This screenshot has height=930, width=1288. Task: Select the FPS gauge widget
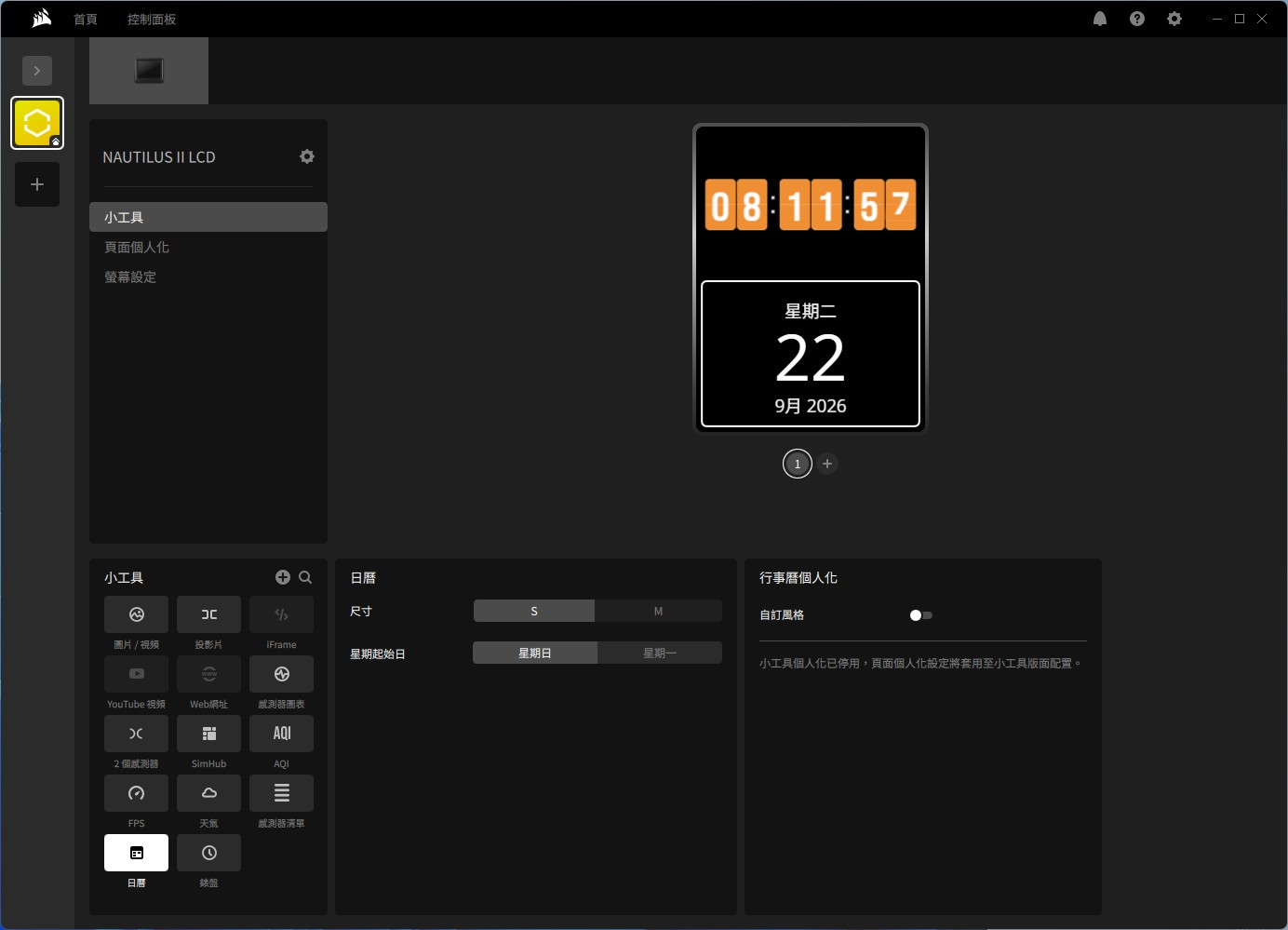click(x=136, y=793)
